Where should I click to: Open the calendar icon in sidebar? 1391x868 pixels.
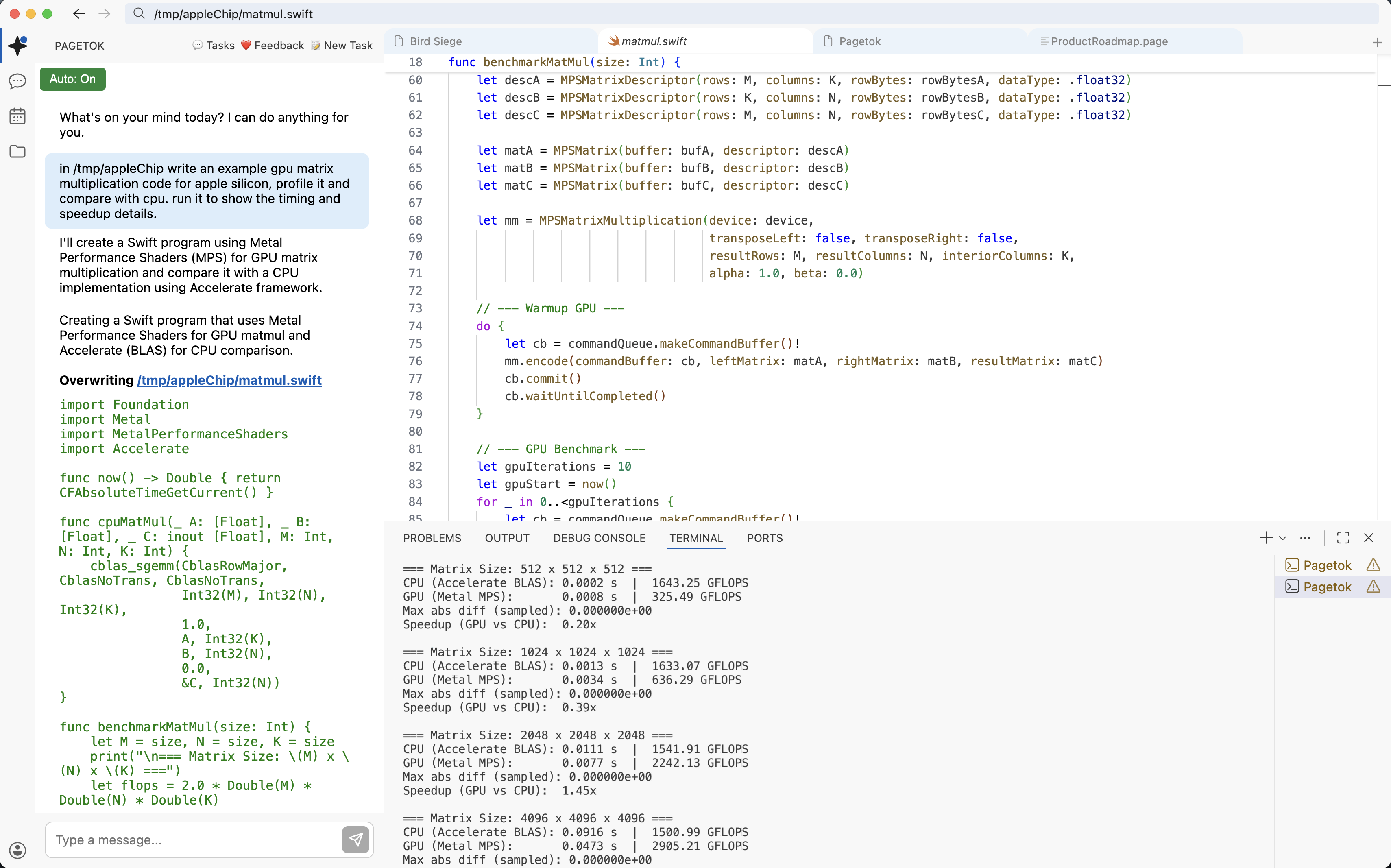pyautogui.click(x=17, y=116)
